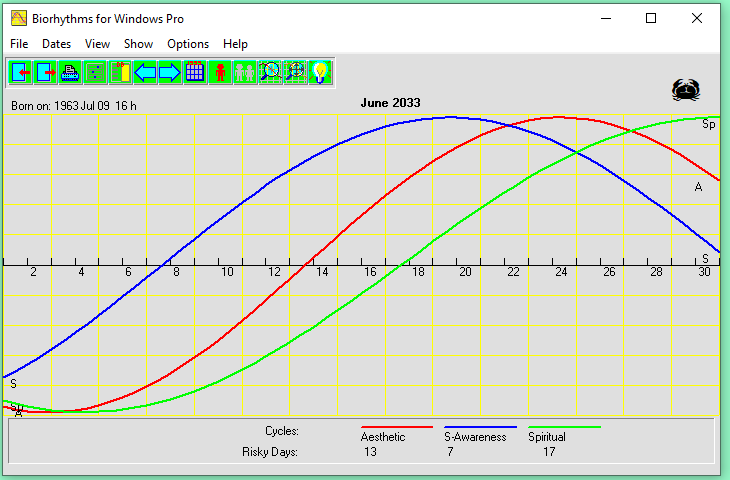The height and width of the screenshot is (480, 730).
Task: Click the Spiritual cycle label
Action: tap(547, 437)
